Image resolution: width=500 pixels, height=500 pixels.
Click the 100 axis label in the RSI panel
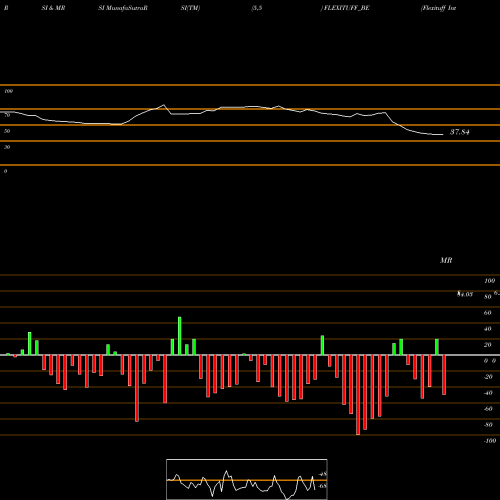(x=9, y=91)
